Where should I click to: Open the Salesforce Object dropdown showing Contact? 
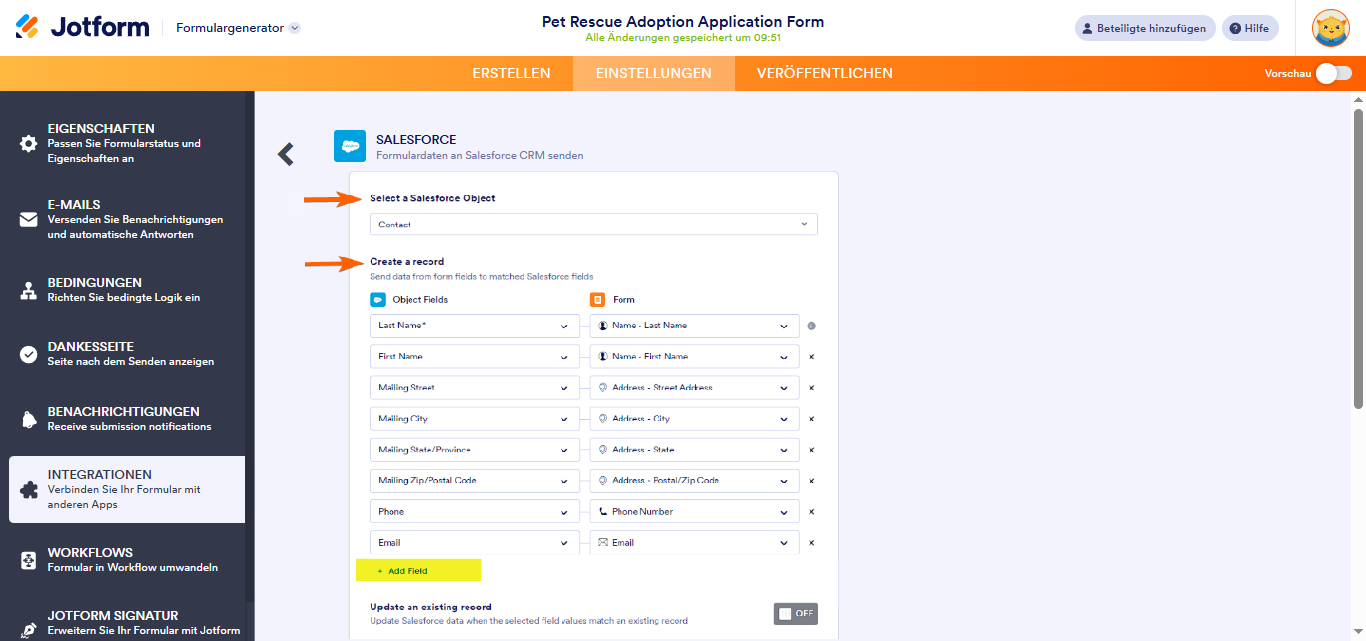click(594, 224)
